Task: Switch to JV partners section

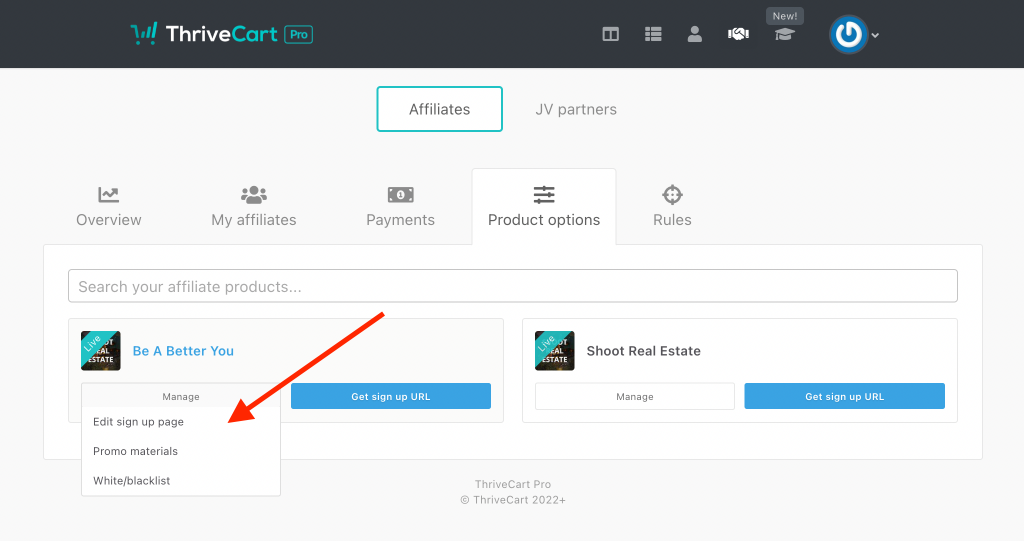Action: pyautogui.click(x=576, y=109)
